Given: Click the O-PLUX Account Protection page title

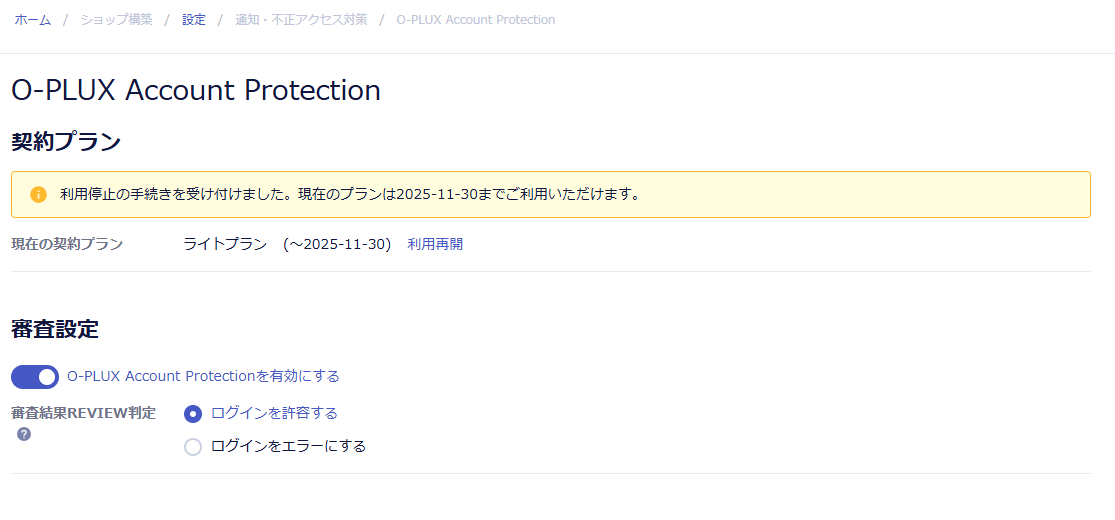Looking at the screenshot, I should [196, 91].
